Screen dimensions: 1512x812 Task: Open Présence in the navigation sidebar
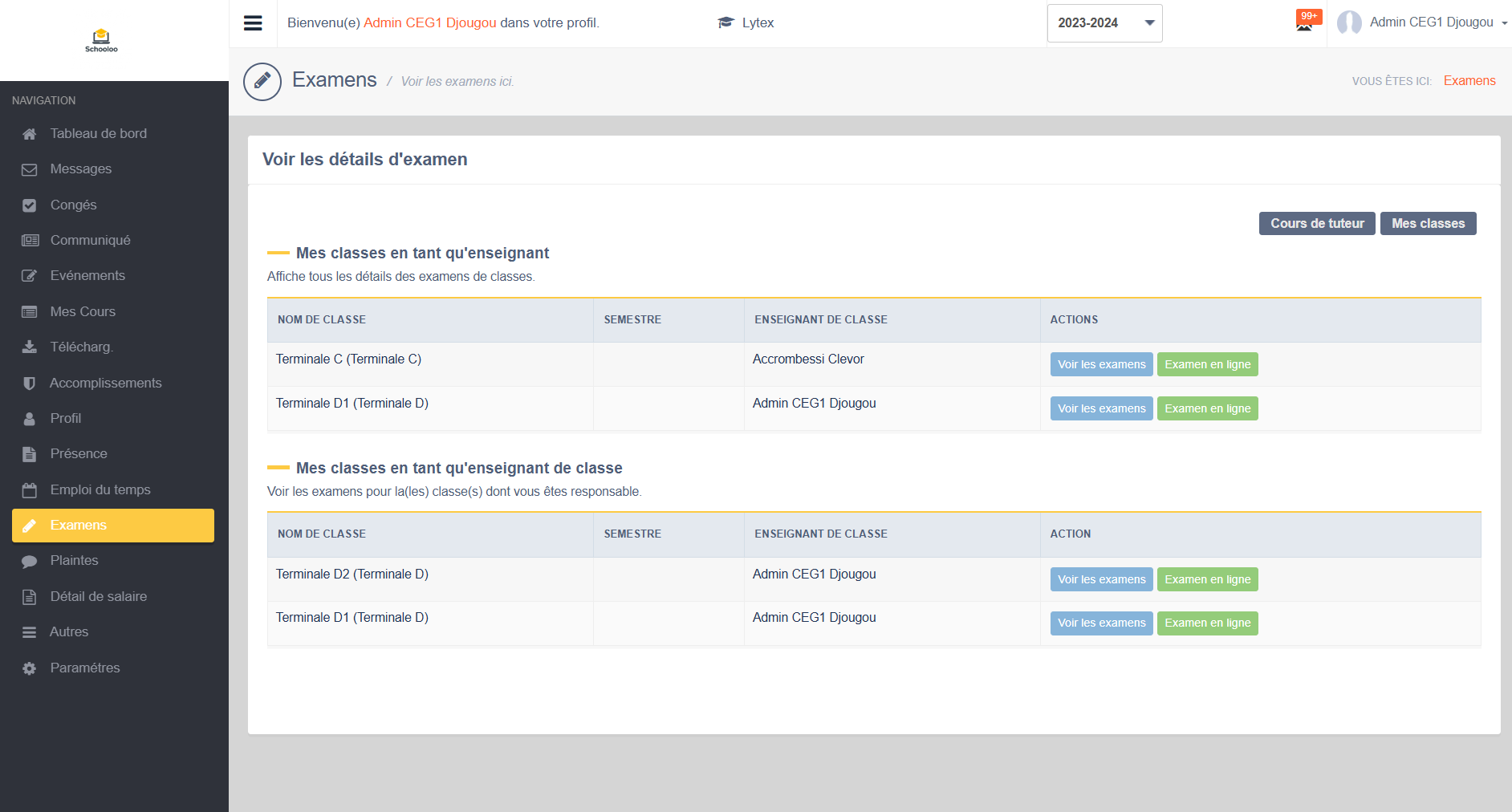(79, 454)
